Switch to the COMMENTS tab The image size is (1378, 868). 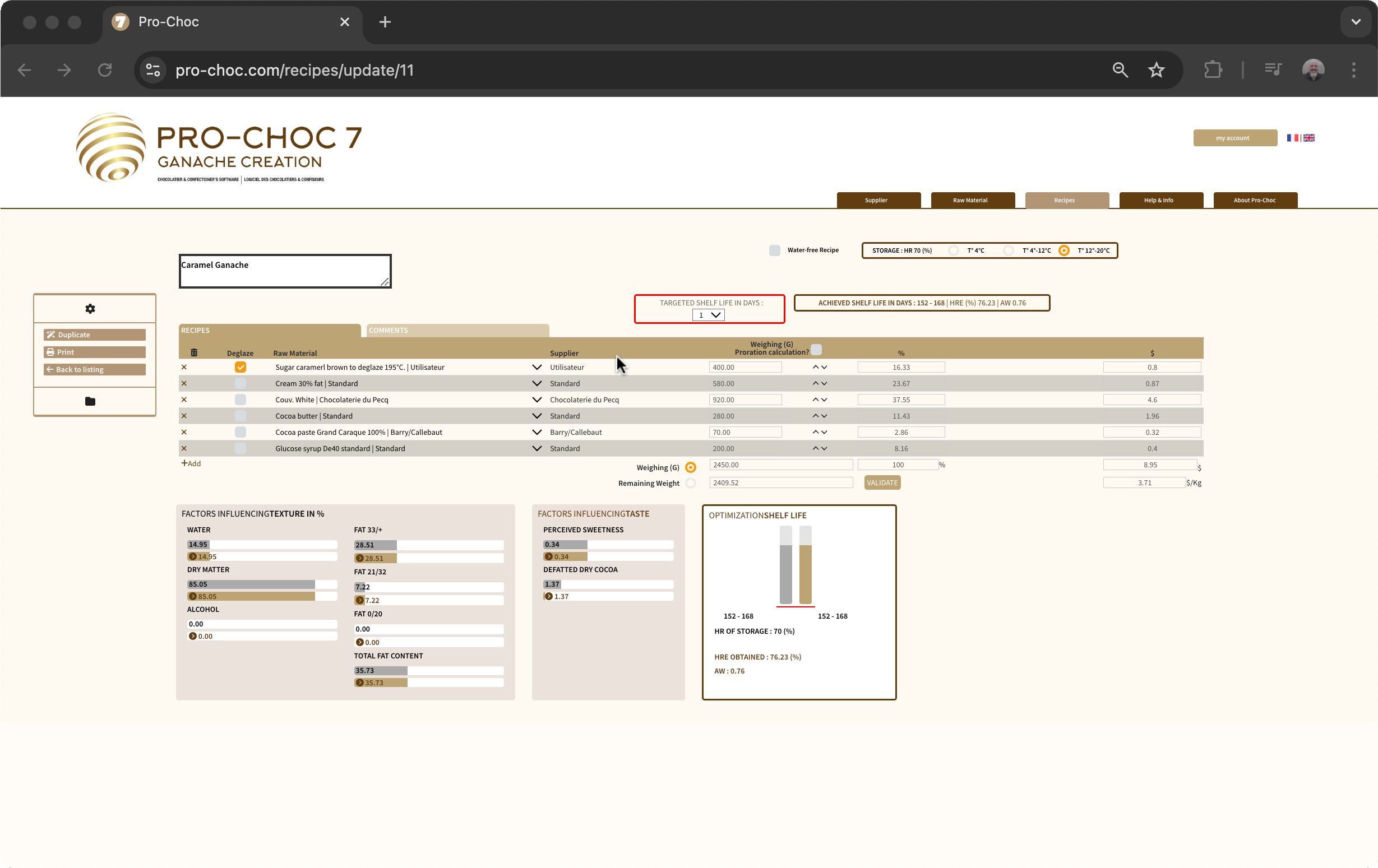pyautogui.click(x=457, y=331)
